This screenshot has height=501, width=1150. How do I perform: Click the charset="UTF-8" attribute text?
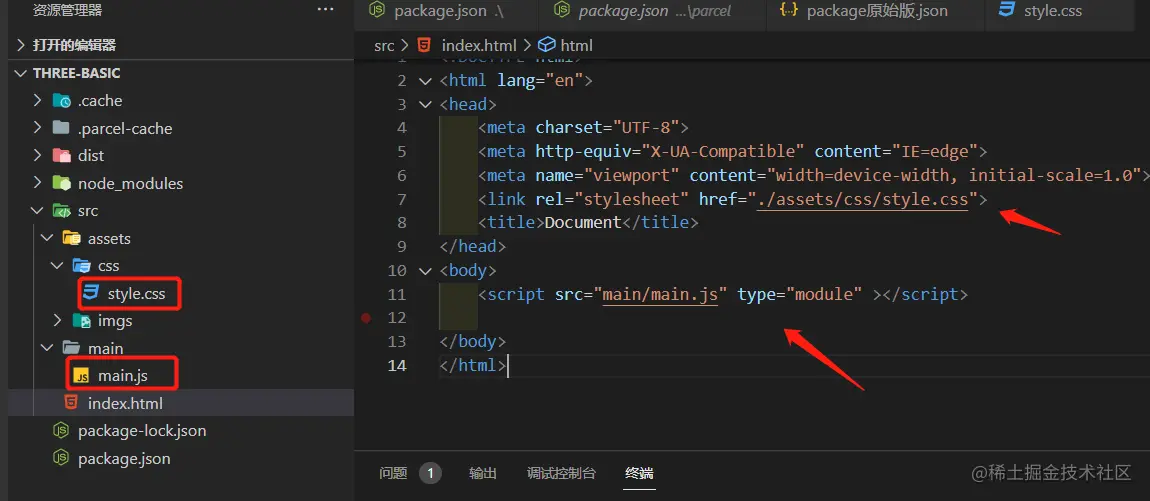pyautogui.click(x=607, y=128)
